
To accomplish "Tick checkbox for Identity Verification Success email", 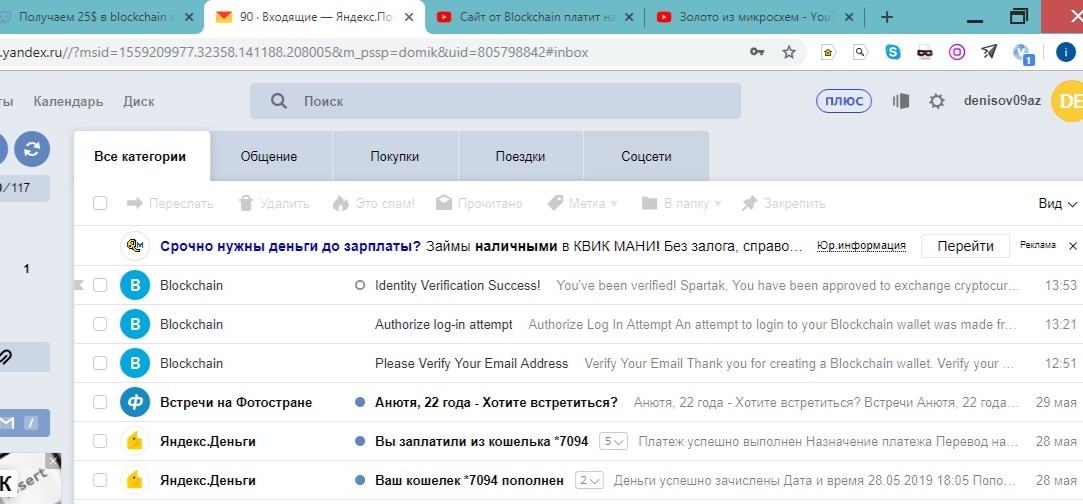I will click(x=100, y=285).
